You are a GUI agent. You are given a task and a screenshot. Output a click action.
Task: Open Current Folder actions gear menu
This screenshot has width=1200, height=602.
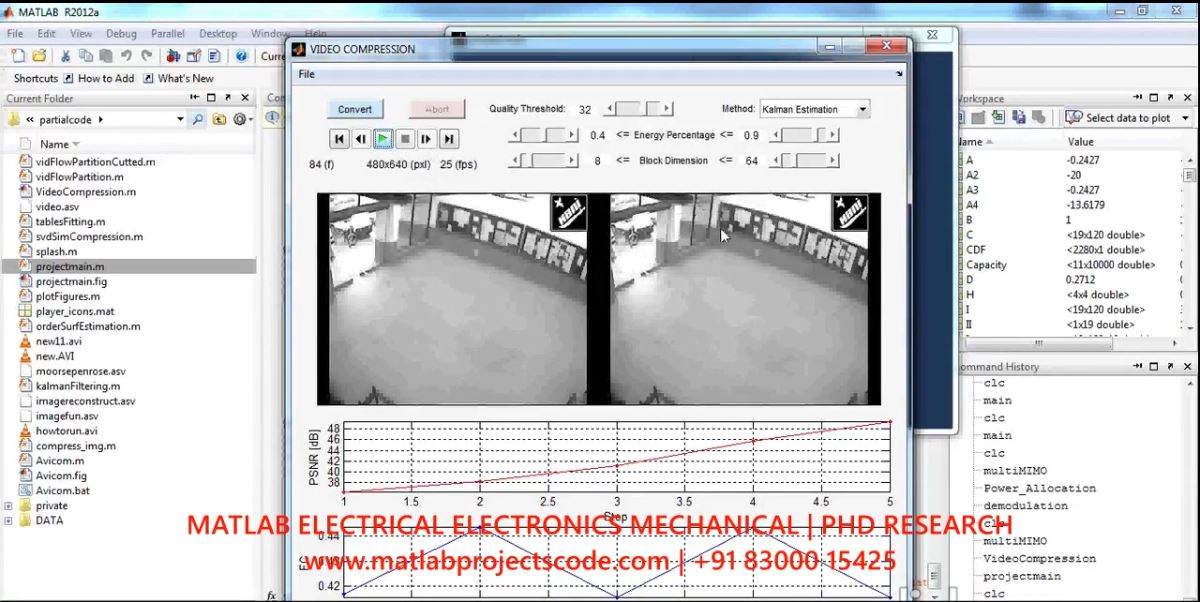click(x=242, y=119)
